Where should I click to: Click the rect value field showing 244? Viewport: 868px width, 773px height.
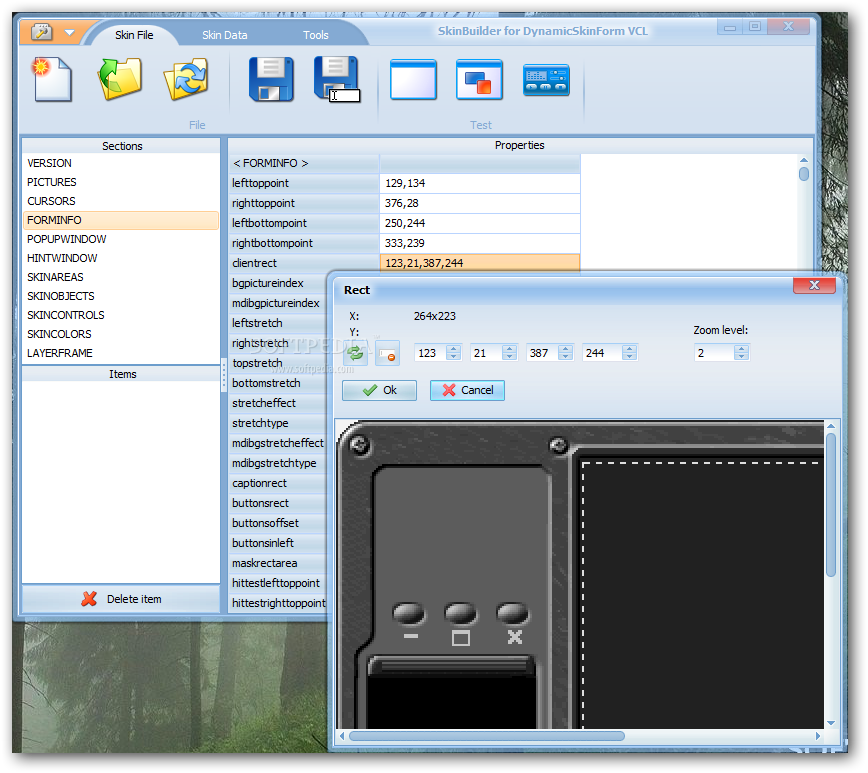pyautogui.click(x=601, y=353)
